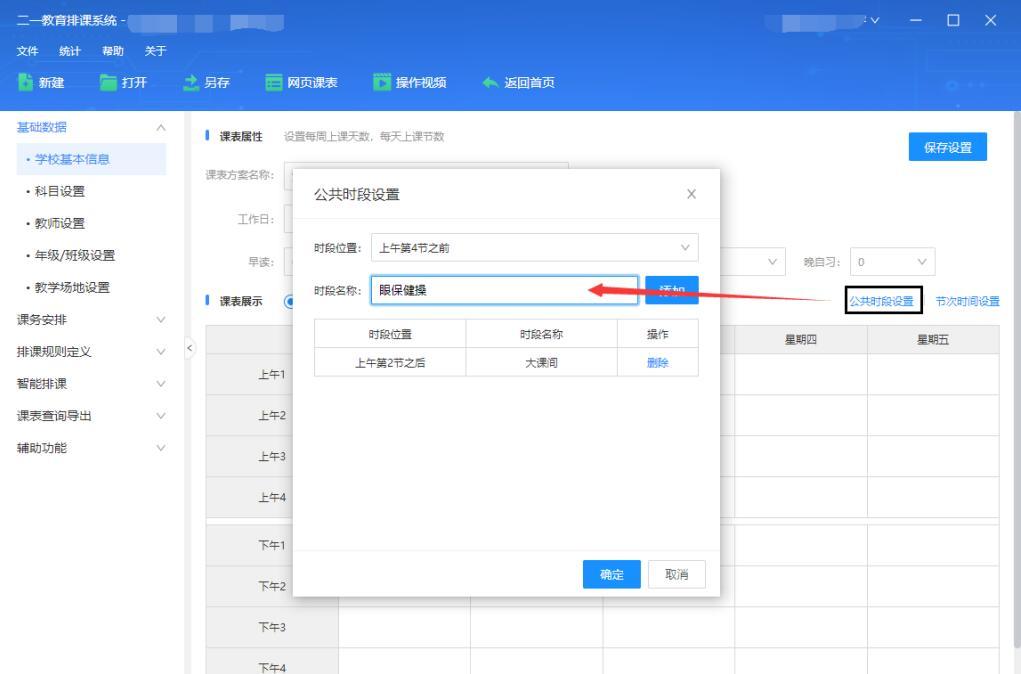This screenshot has width=1021, height=674.
Task: Close the 公共时段设置 dialog with X
Action: [692, 194]
